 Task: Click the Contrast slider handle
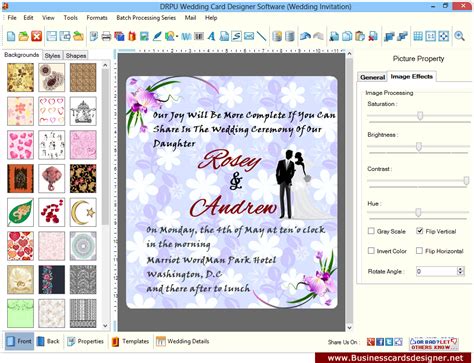pos(466,181)
